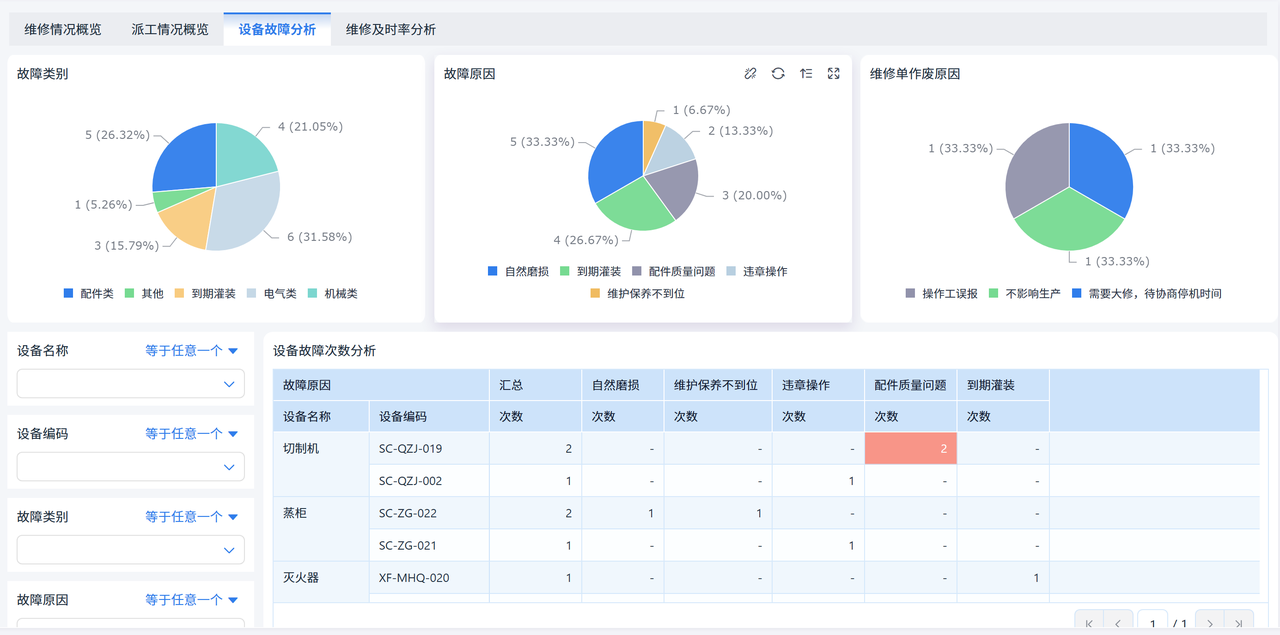Click 违章操作 column header in table
1280x635 pixels.
click(818, 385)
